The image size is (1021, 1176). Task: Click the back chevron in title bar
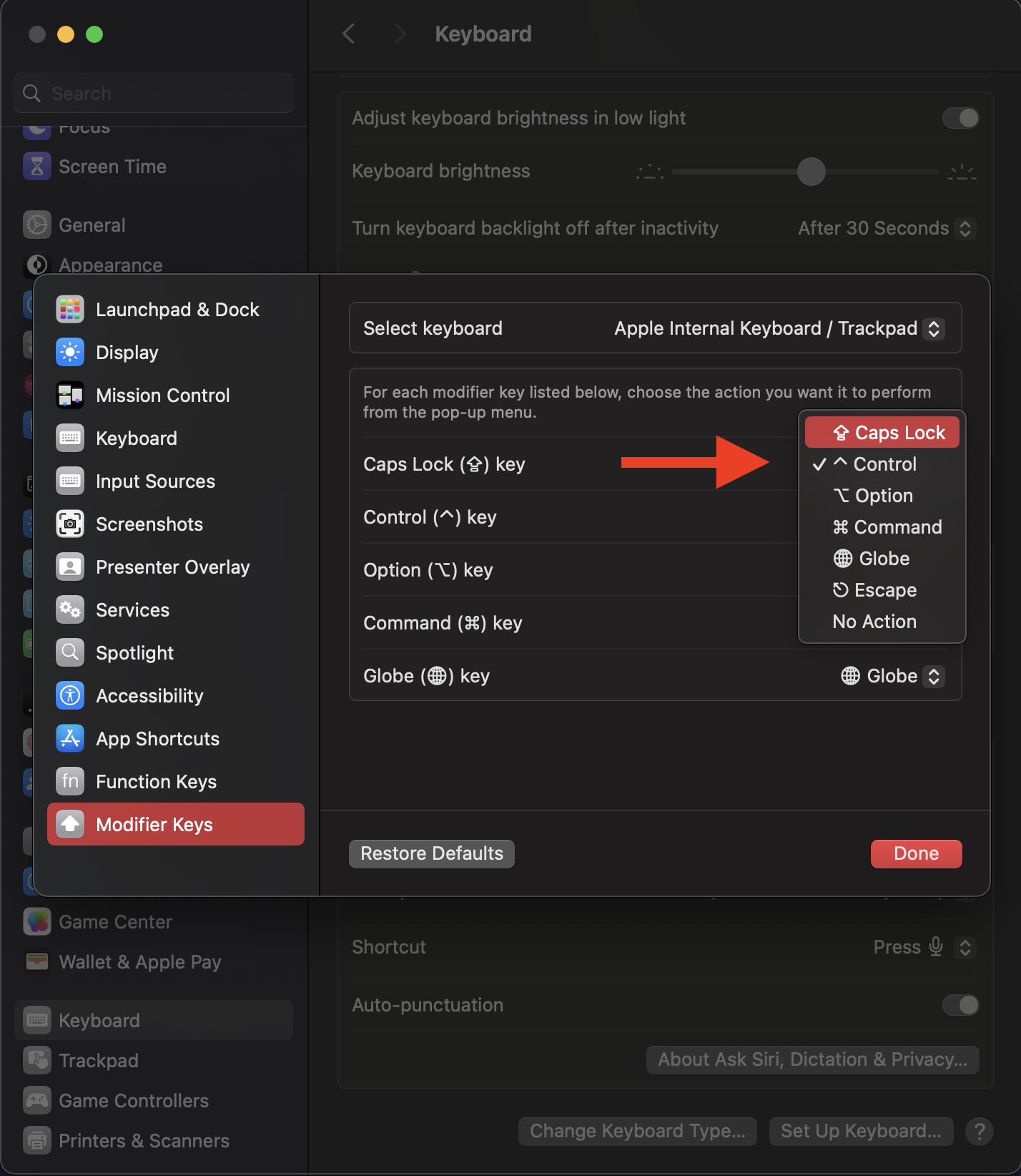(x=349, y=34)
